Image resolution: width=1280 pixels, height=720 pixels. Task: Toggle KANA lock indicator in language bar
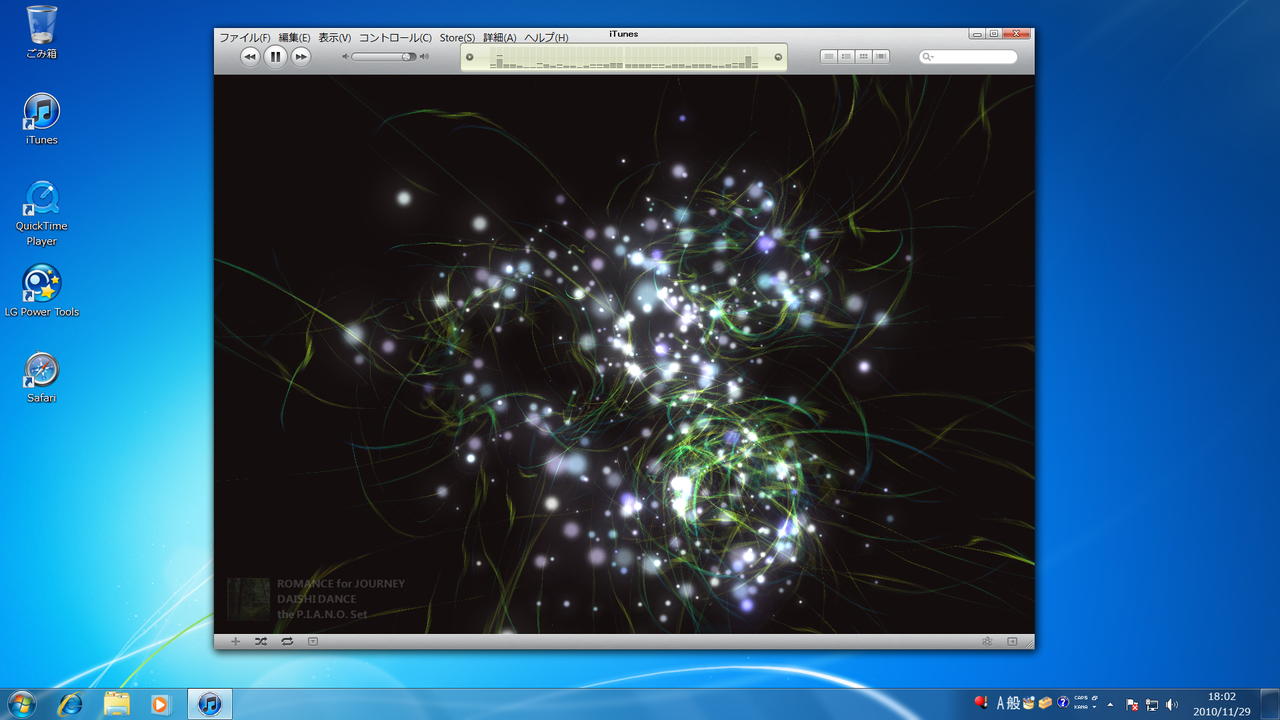tap(1081, 708)
